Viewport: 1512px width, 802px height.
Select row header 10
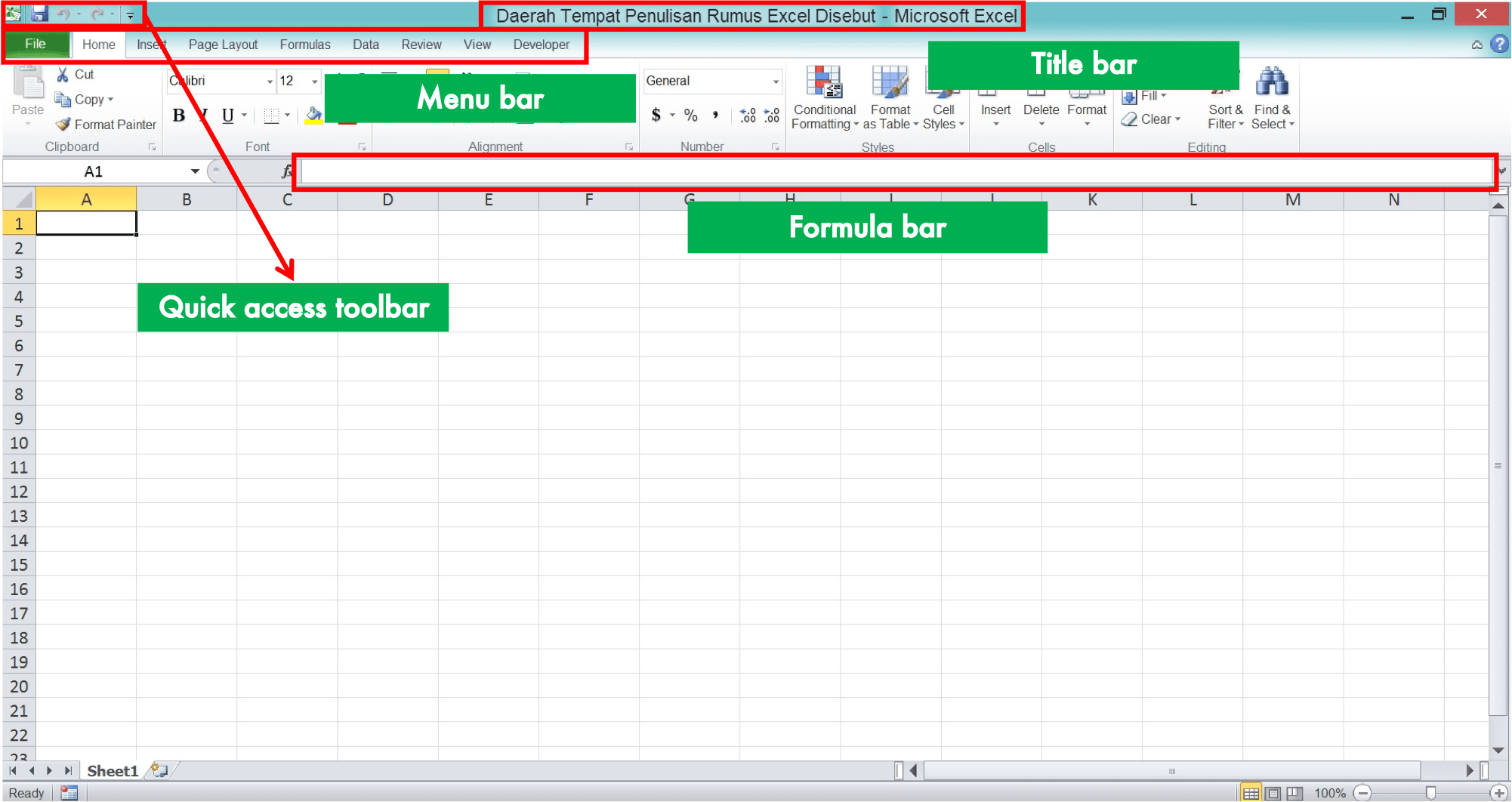click(x=19, y=443)
